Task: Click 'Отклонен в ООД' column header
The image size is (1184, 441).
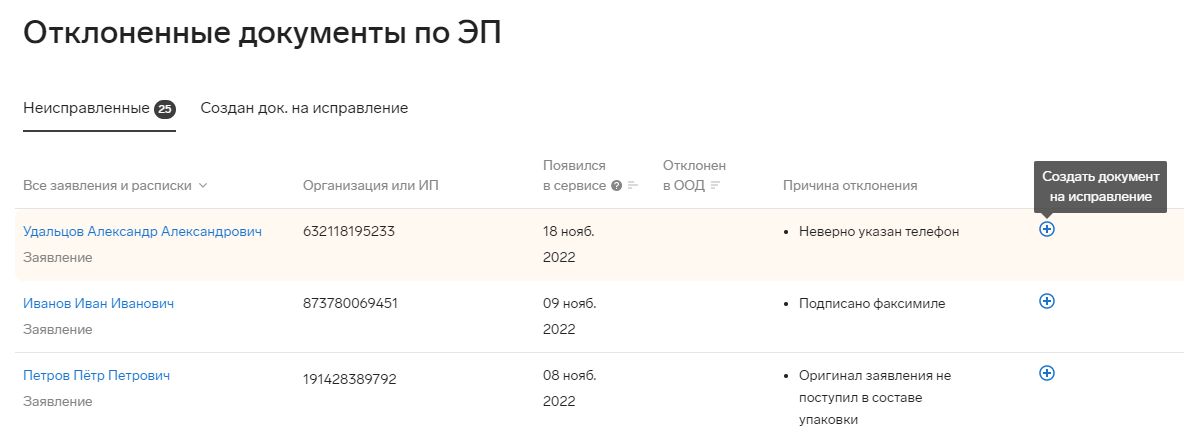Action: [694, 175]
